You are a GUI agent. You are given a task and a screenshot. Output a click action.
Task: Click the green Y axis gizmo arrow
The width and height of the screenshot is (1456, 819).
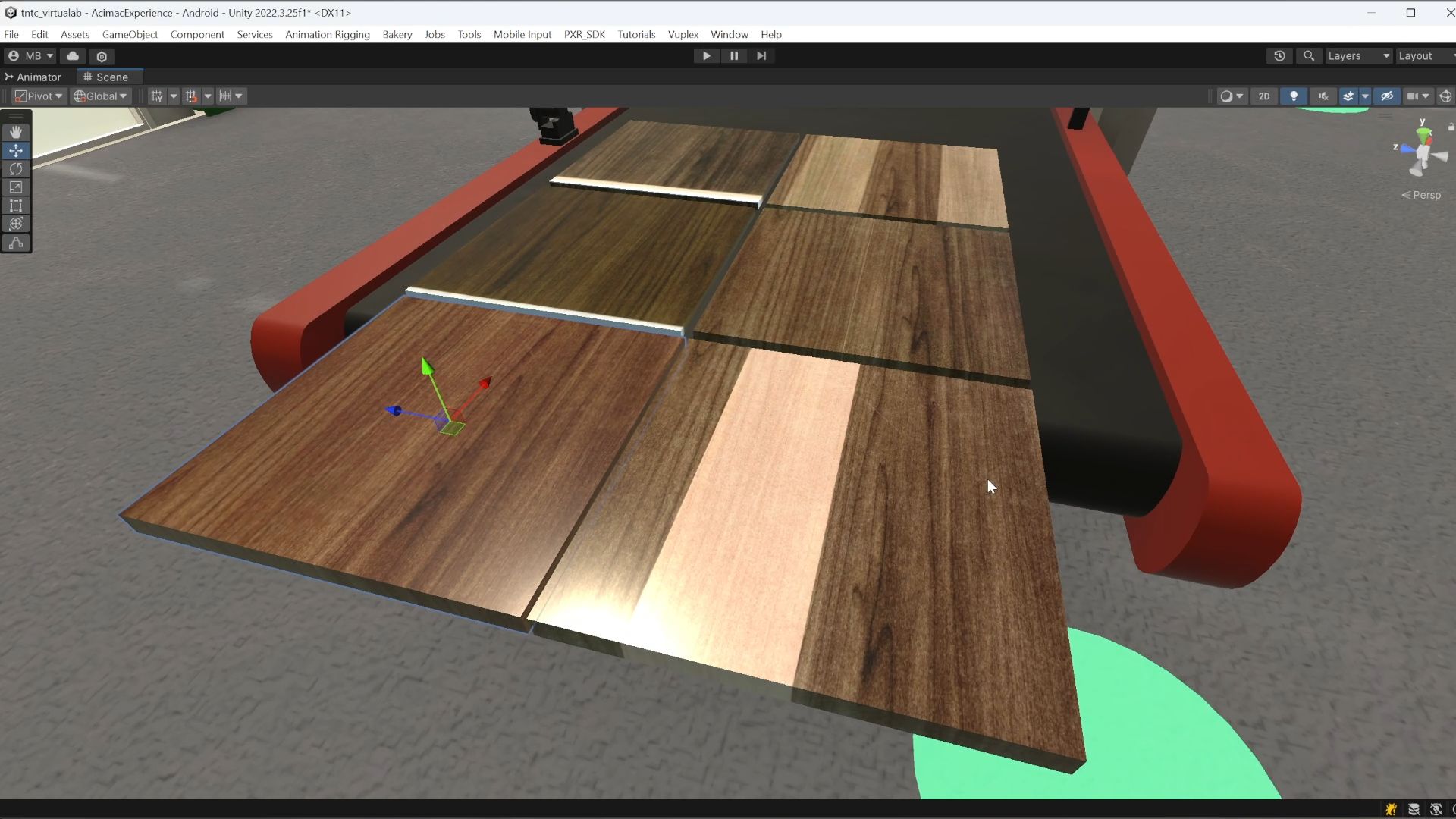pyautogui.click(x=427, y=369)
